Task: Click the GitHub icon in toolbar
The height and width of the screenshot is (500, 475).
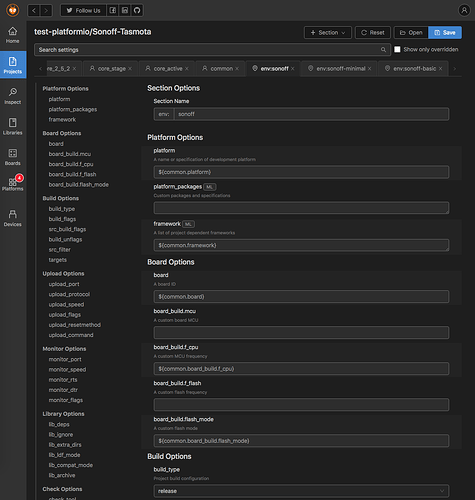Action: [137, 10]
